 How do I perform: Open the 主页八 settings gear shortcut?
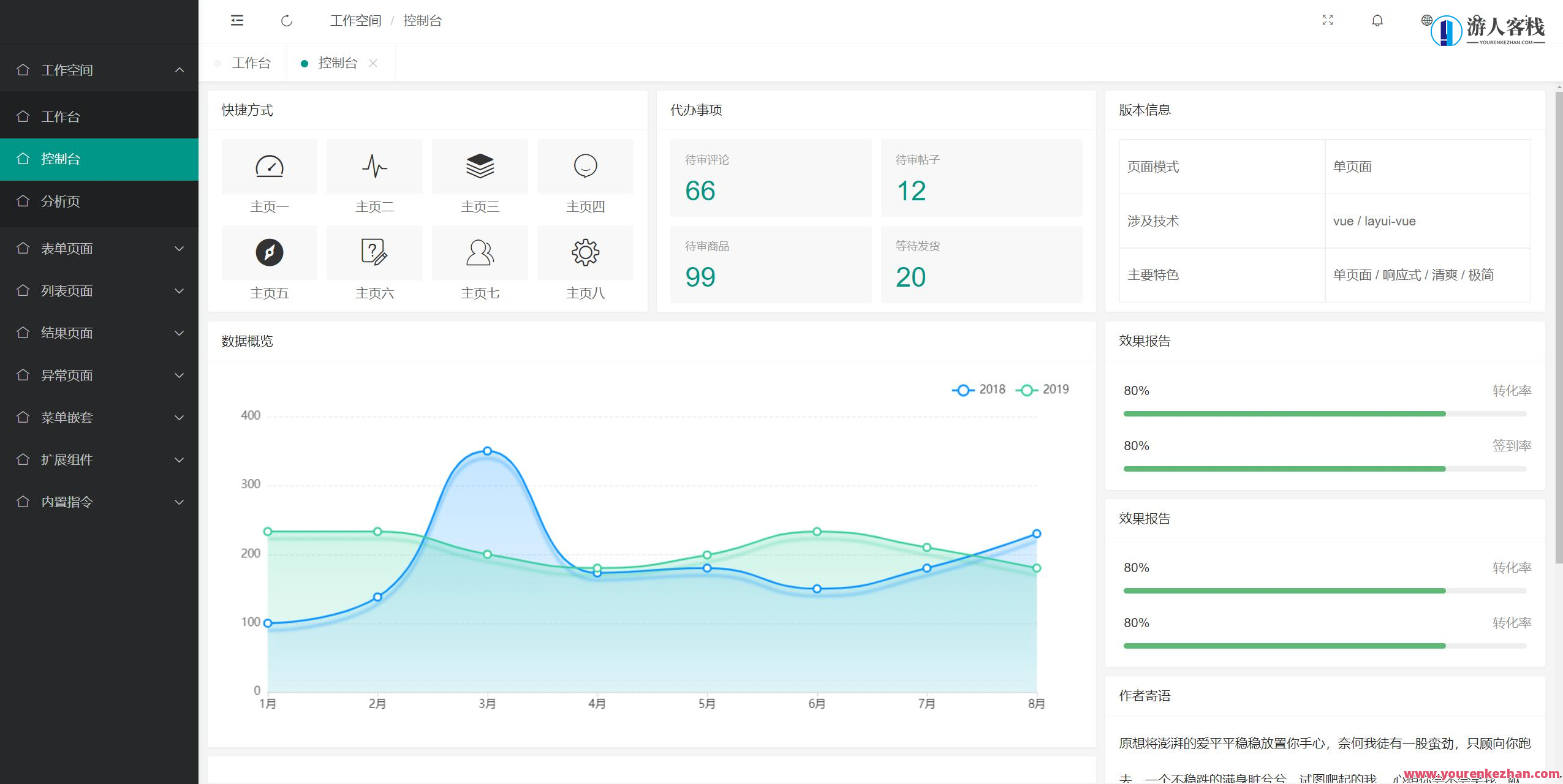click(585, 252)
